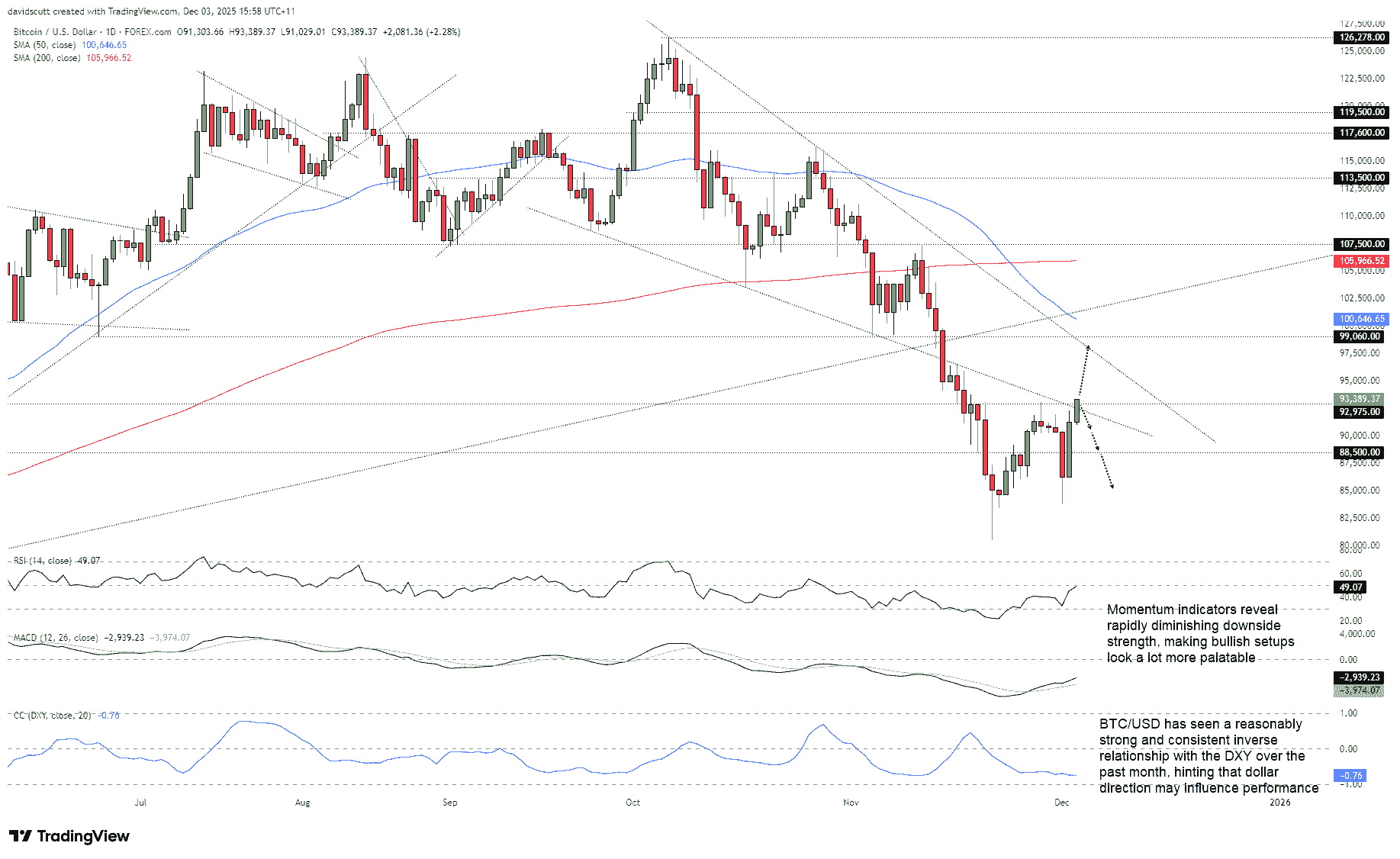Click the 126,278.00 price level label
This screenshot has height=859, width=1400.
(x=1362, y=35)
